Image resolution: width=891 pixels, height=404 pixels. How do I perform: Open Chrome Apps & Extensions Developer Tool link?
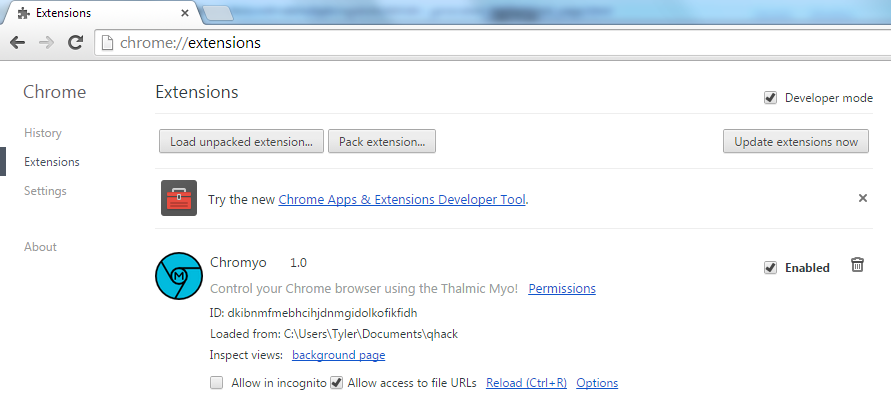[x=402, y=199]
